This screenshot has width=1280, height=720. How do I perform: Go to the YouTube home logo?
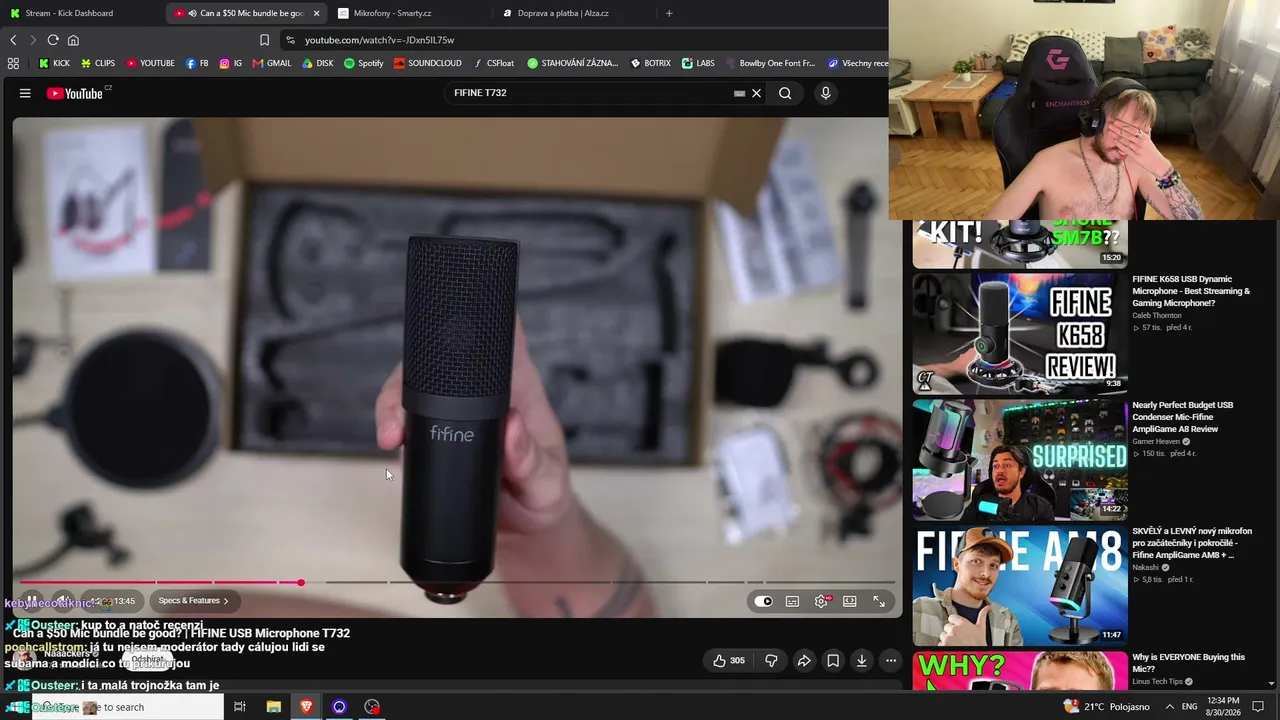[x=75, y=93]
